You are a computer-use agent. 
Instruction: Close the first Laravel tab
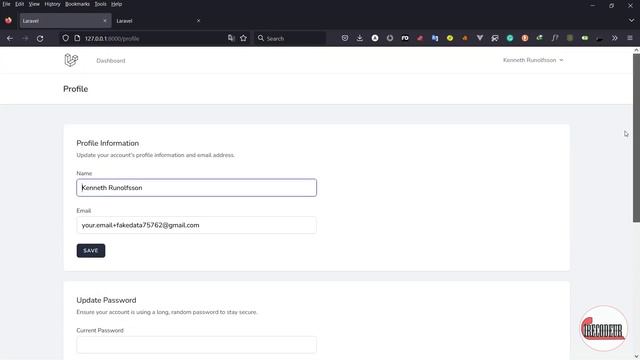(x=105, y=20)
